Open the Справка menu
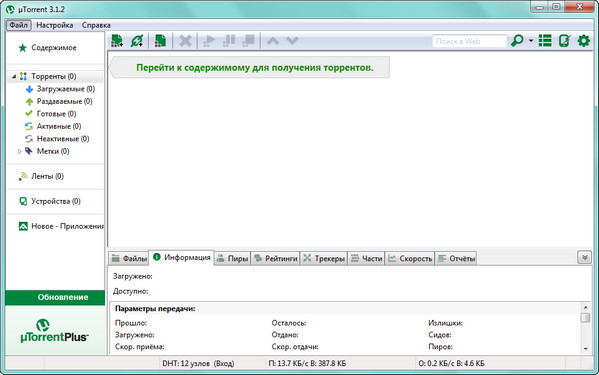This screenshot has width=599, height=375. pyautogui.click(x=96, y=25)
